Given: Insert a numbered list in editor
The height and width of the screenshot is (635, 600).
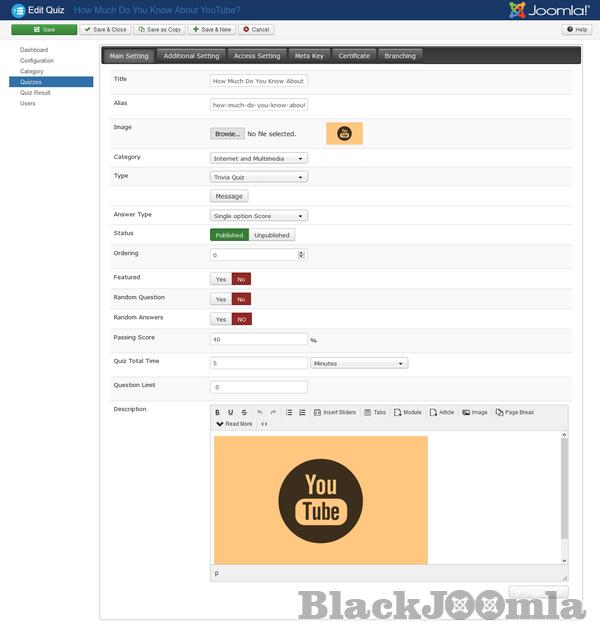Looking at the screenshot, I should click(x=302, y=412).
